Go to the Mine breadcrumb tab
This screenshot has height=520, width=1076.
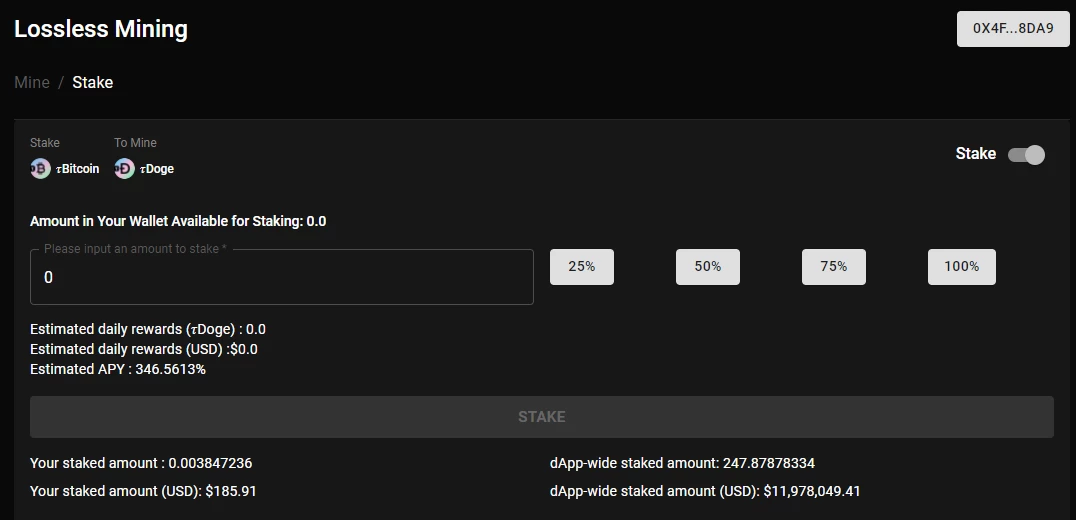tap(32, 82)
